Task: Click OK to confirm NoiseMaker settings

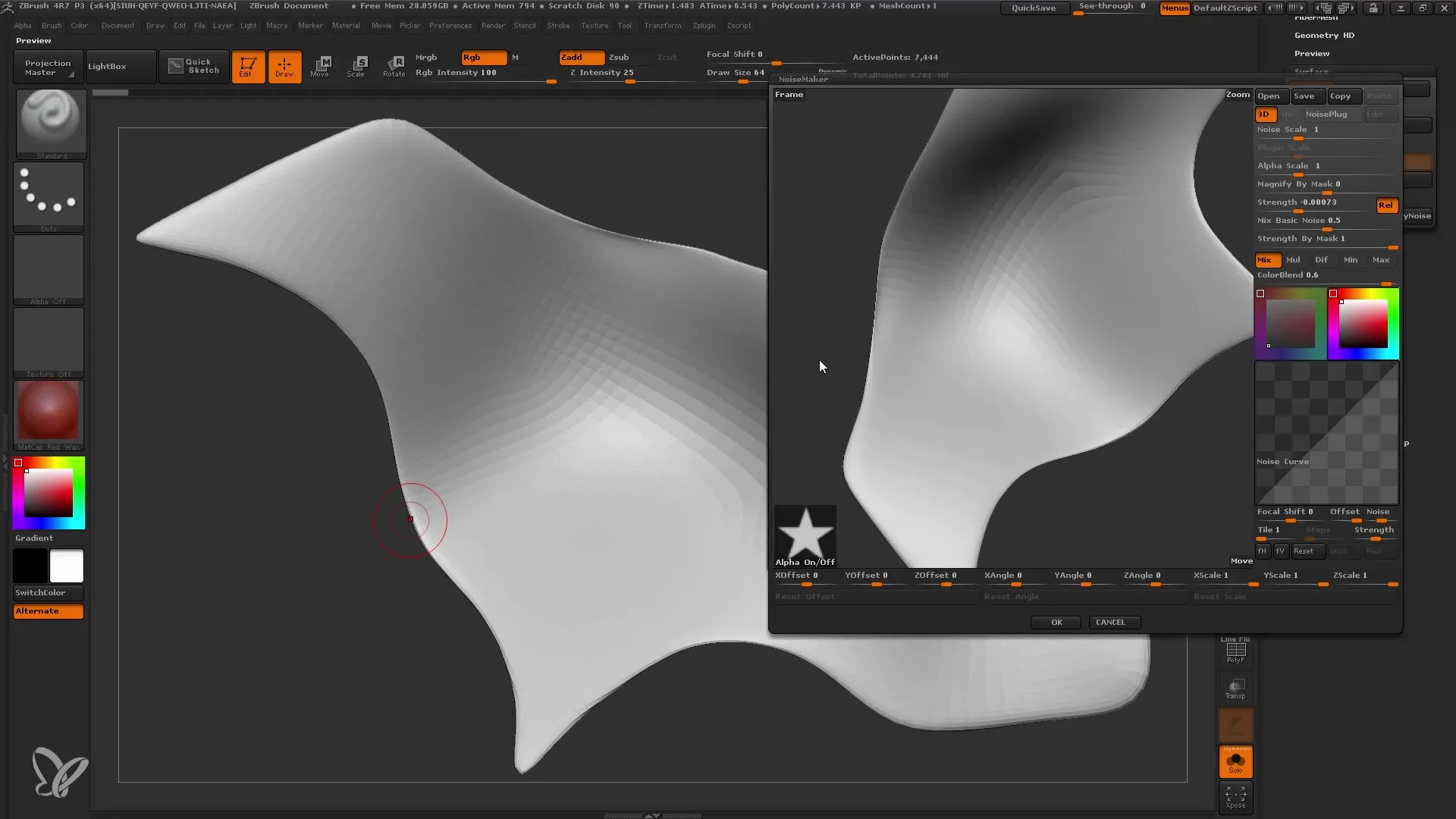Action: [x=1056, y=621]
